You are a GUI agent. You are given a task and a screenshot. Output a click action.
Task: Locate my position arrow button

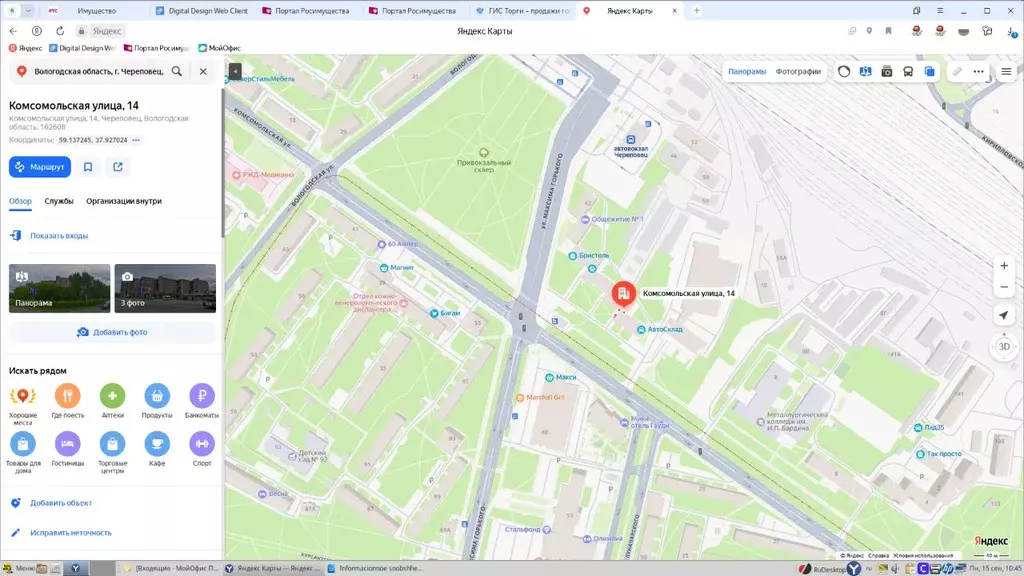[1004, 315]
